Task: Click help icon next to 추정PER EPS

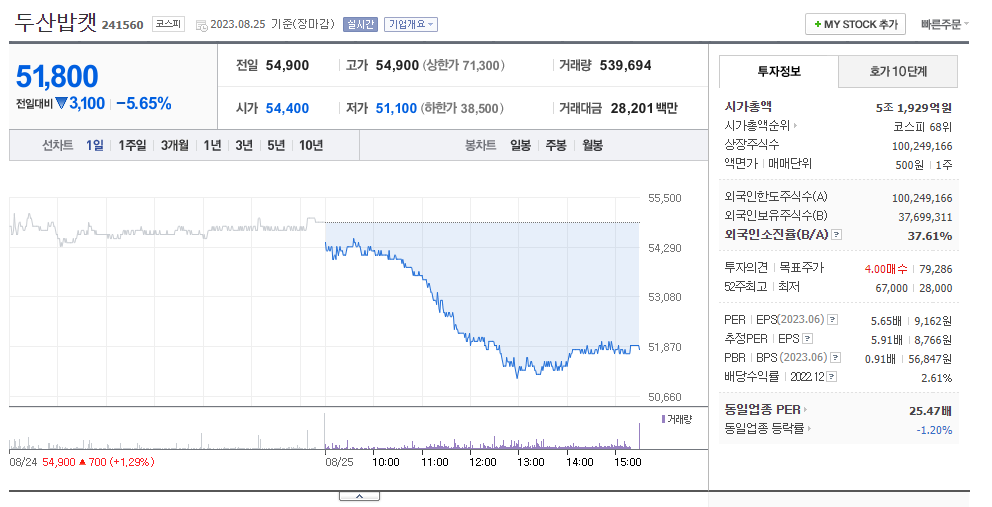Action: (x=807, y=339)
